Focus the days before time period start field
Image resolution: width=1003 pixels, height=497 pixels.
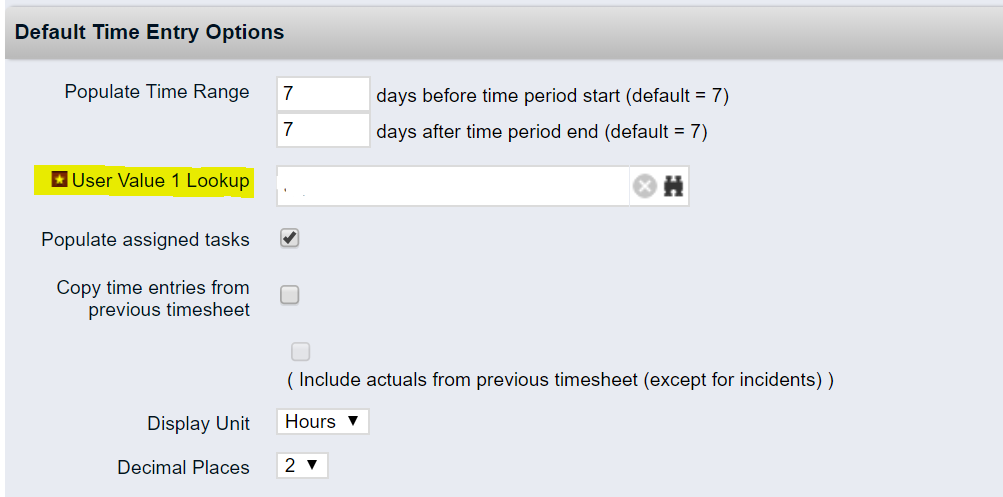tap(323, 94)
